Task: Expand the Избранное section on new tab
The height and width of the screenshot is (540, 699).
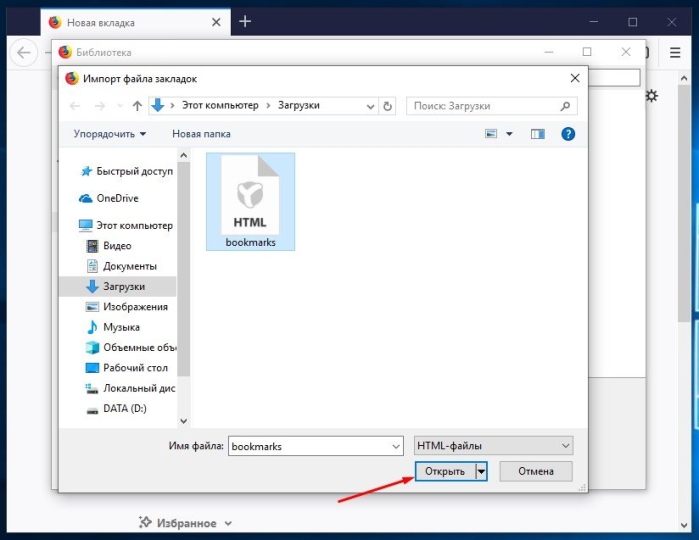Action: point(186,523)
